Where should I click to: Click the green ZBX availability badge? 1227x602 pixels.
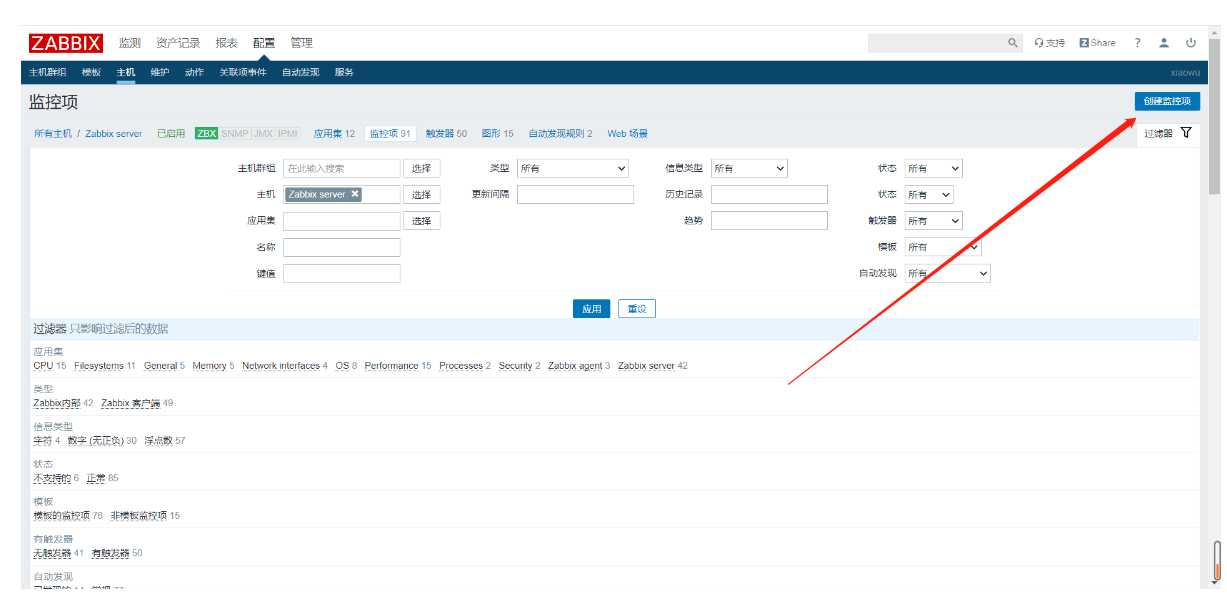coord(206,133)
